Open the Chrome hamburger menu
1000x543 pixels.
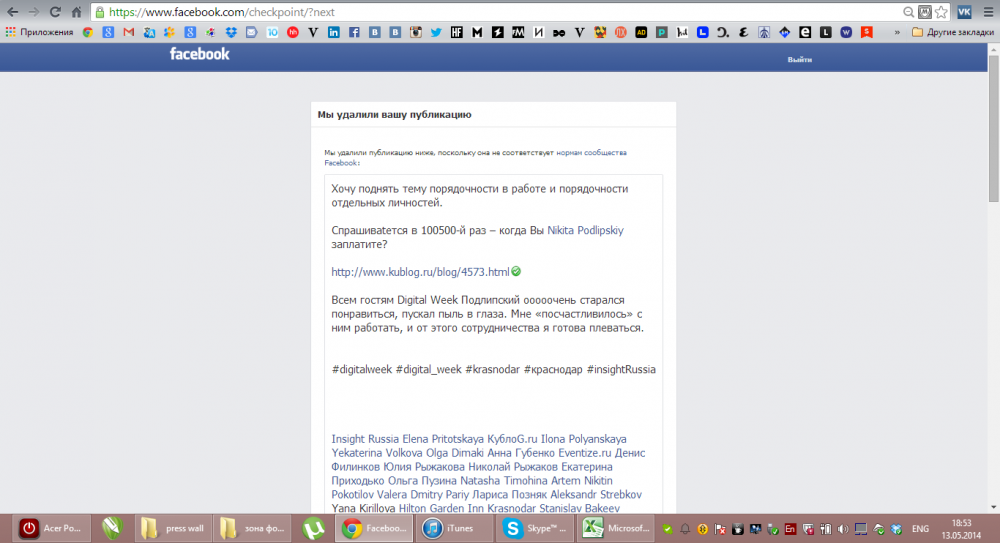click(989, 12)
